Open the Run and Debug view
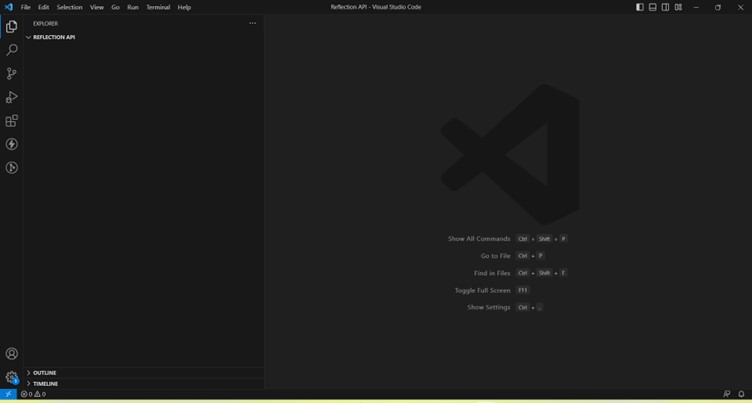752x403 pixels. (12, 97)
